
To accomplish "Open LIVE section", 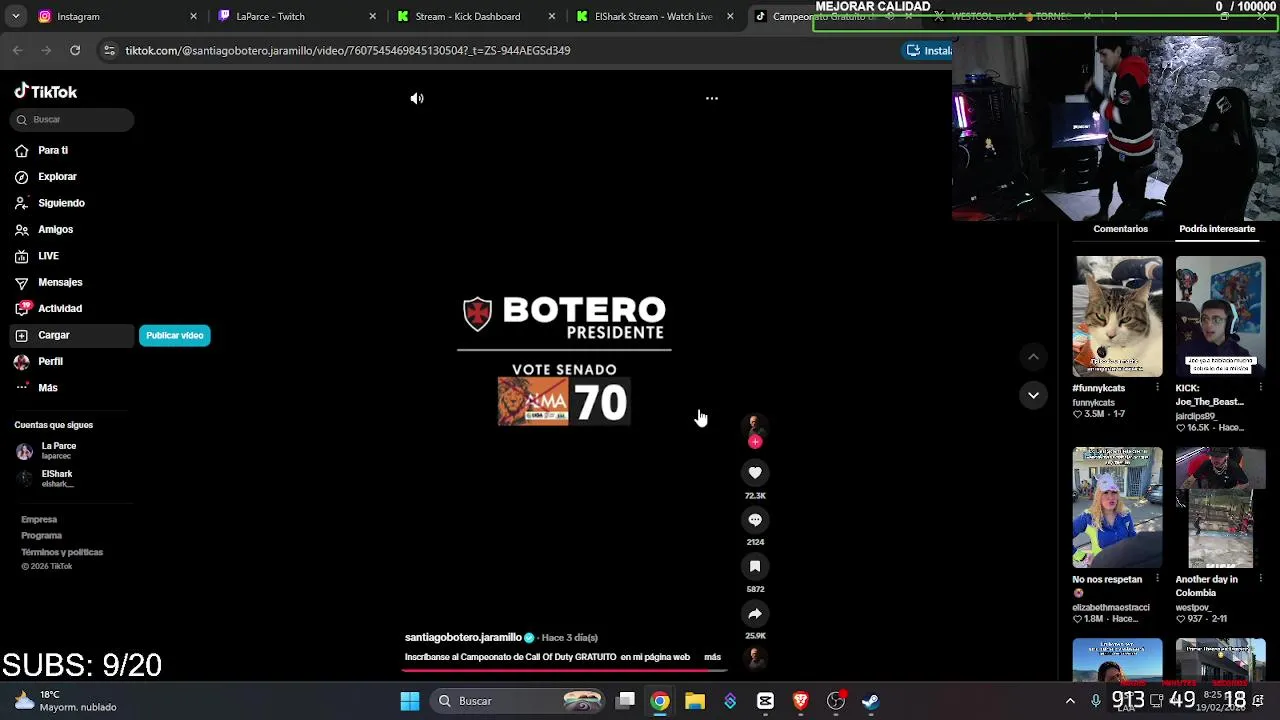I will click(x=48, y=256).
